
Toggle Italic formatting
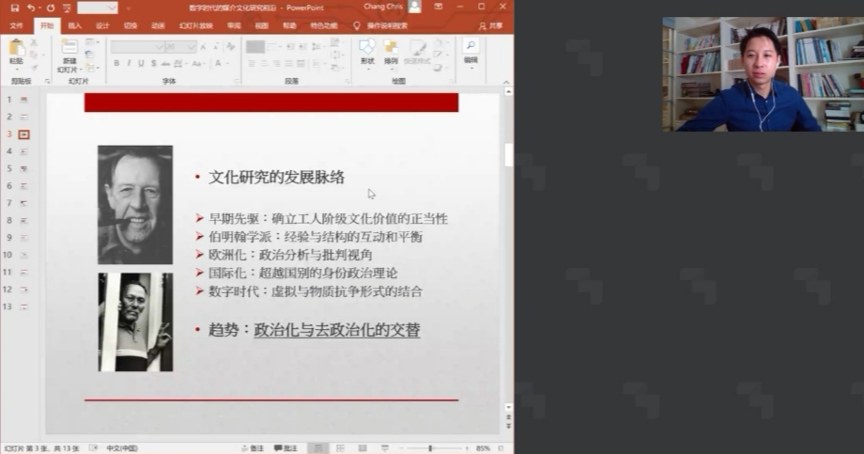tap(128, 63)
